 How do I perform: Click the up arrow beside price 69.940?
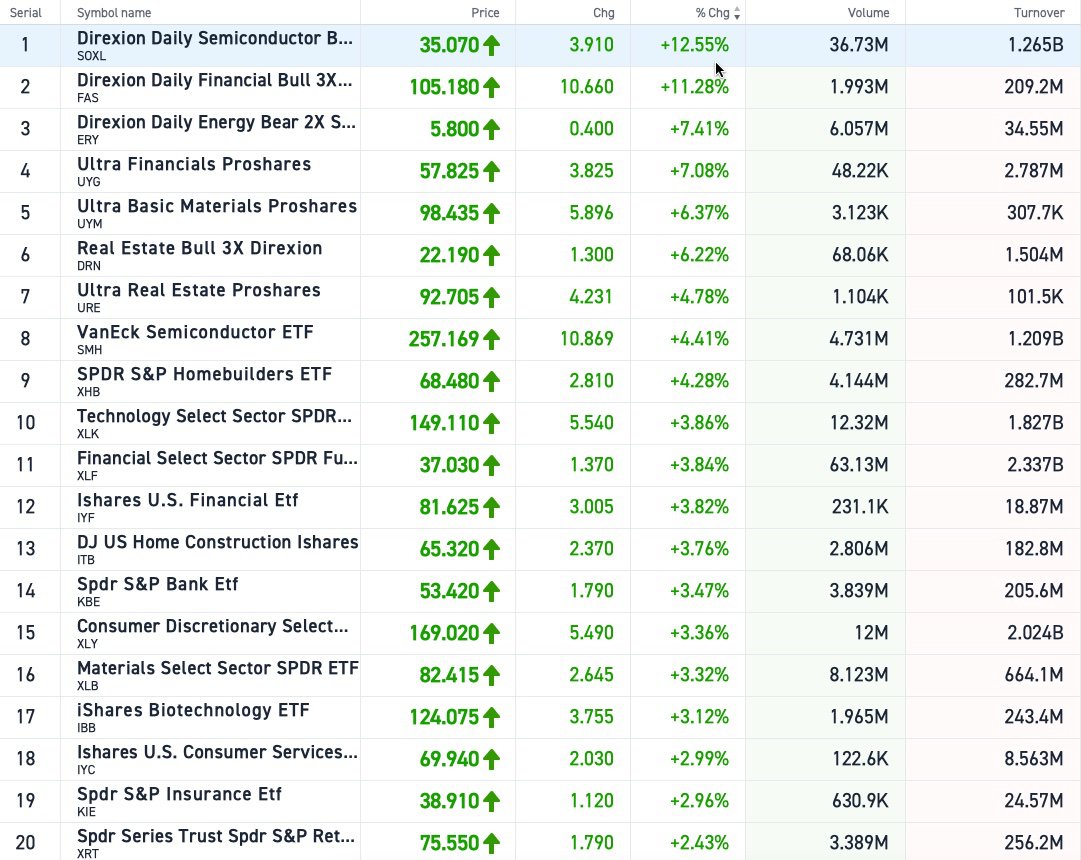pyautogui.click(x=491, y=760)
